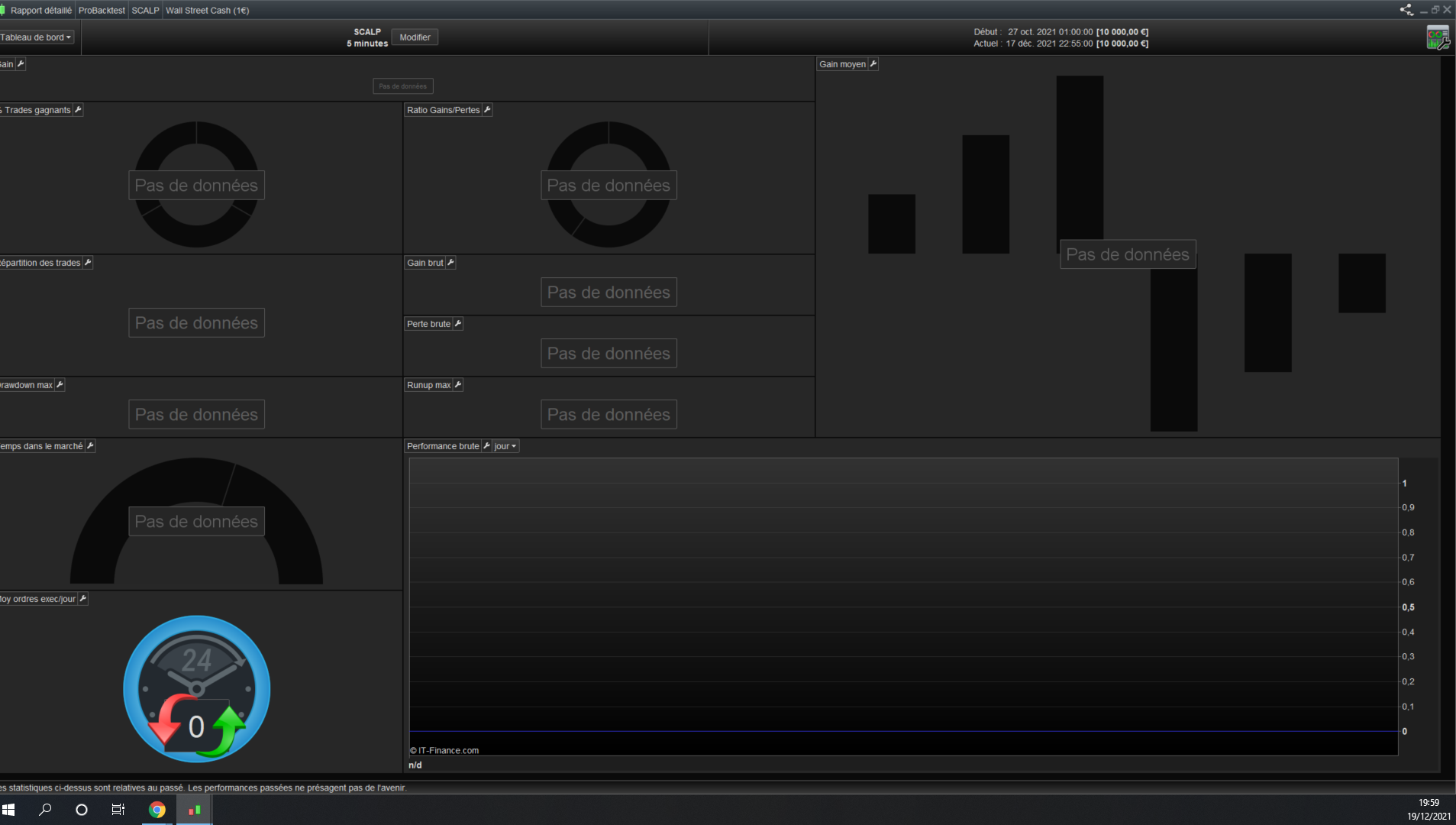Open Gain brut wrench settings

(x=450, y=263)
